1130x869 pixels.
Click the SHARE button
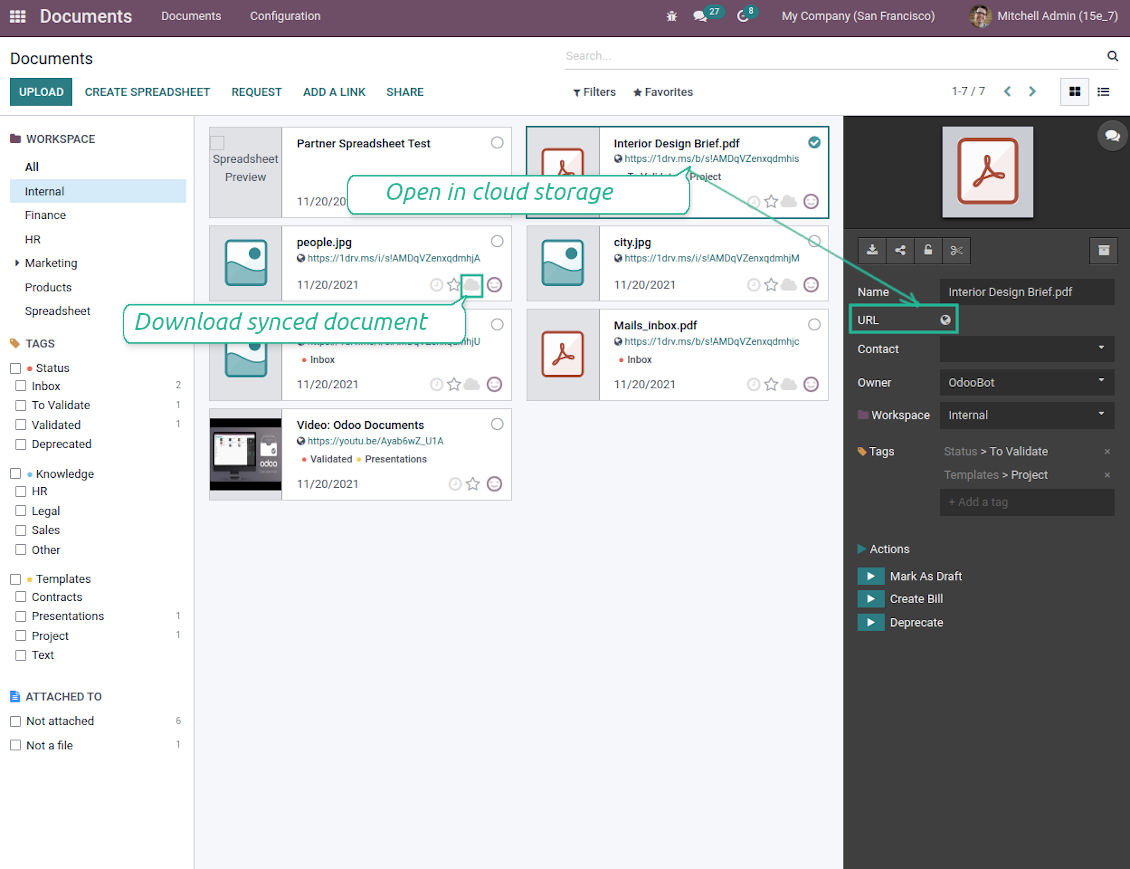coord(405,92)
